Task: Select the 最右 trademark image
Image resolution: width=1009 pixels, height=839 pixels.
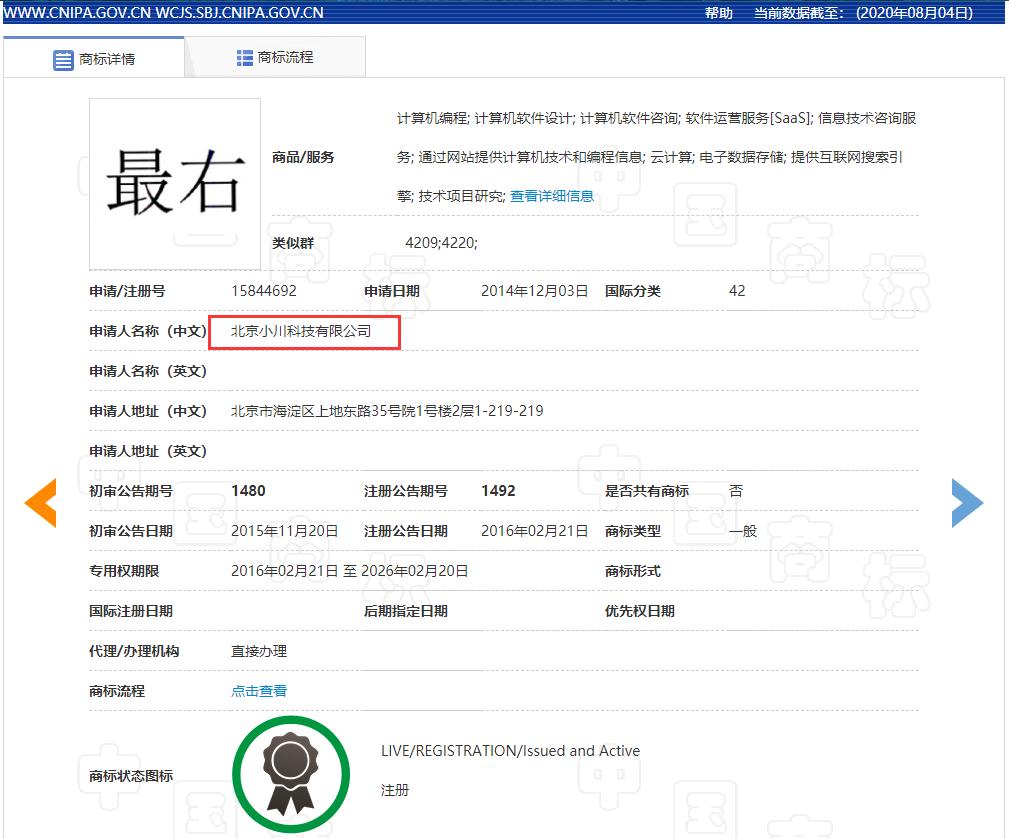Action: pos(174,183)
